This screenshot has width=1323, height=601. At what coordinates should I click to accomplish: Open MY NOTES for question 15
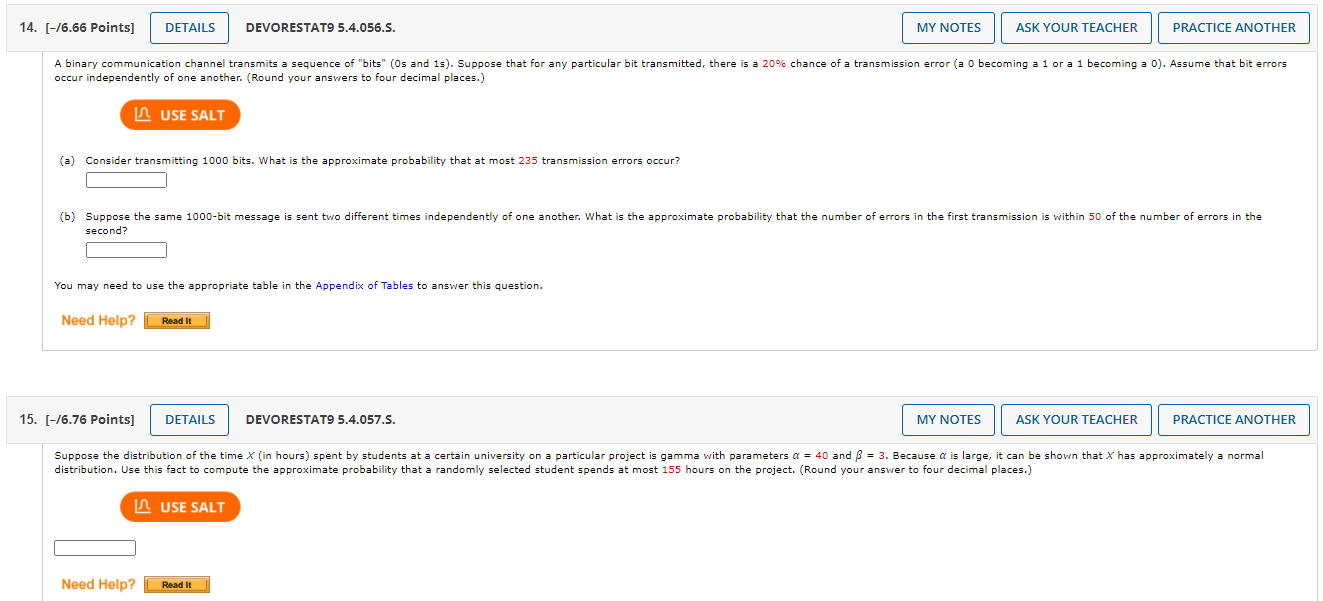click(947, 419)
